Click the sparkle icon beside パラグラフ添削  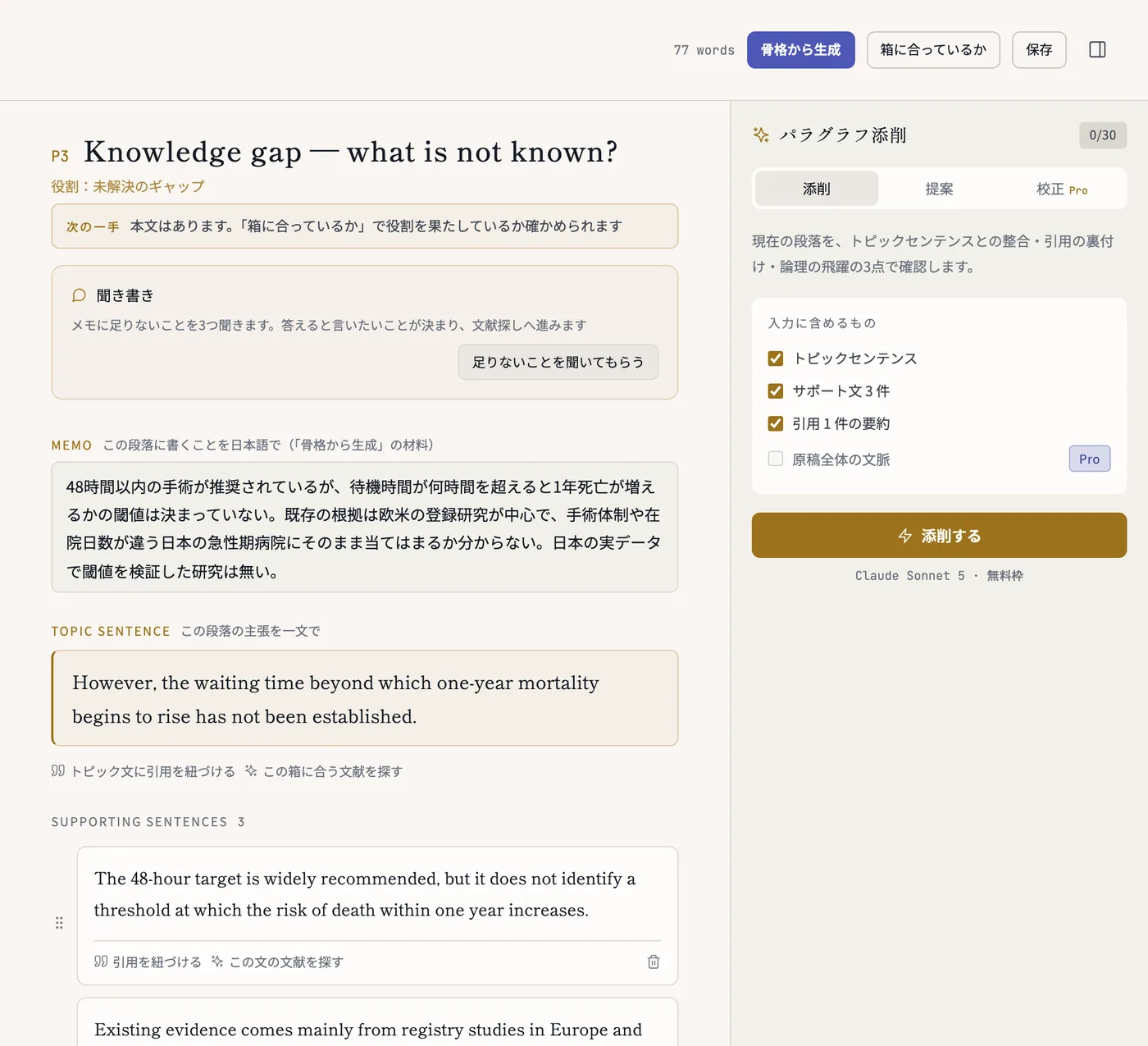pyautogui.click(x=761, y=135)
